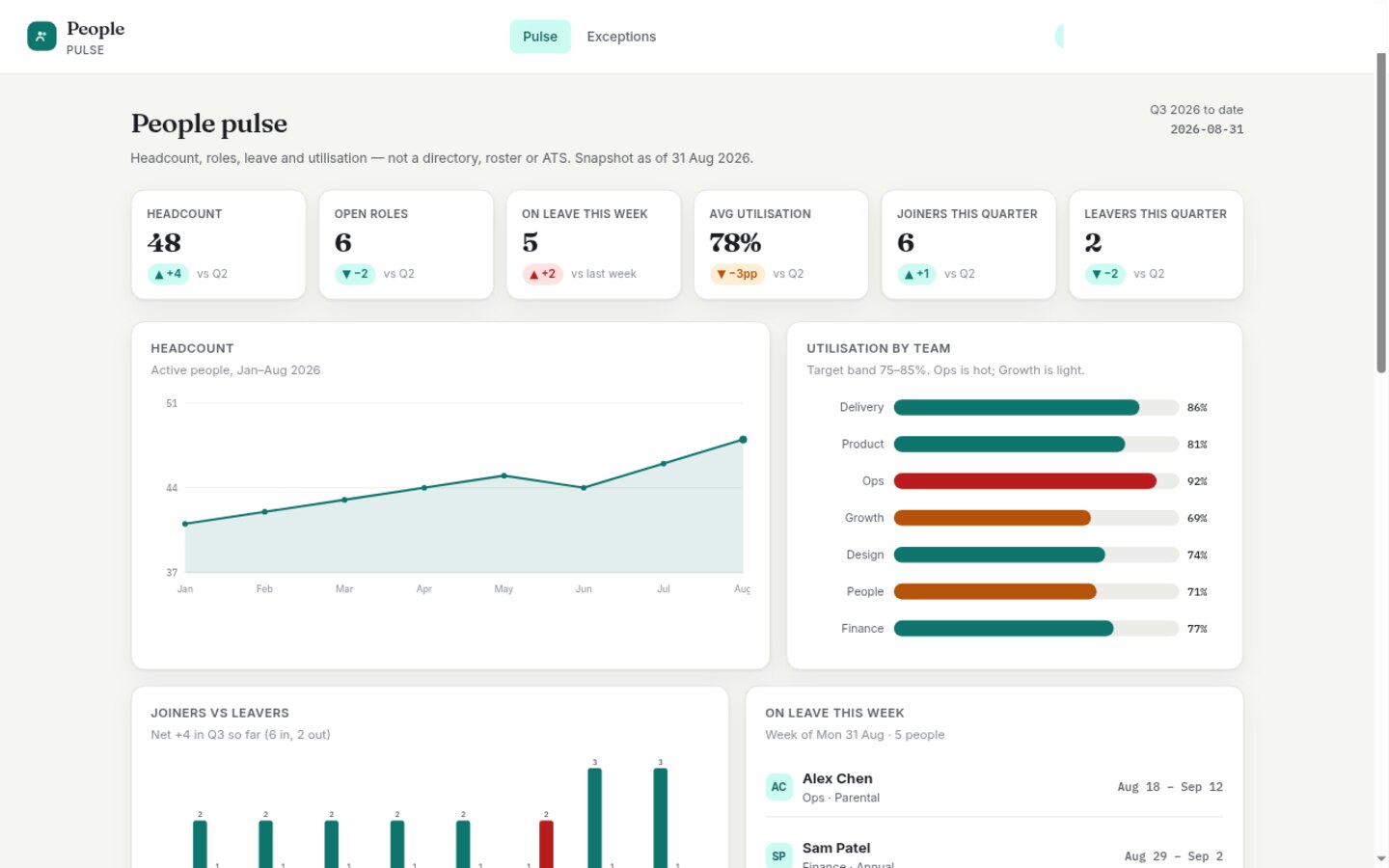
Task: Click the red +2 badge vs last week
Action: click(542, 274)
